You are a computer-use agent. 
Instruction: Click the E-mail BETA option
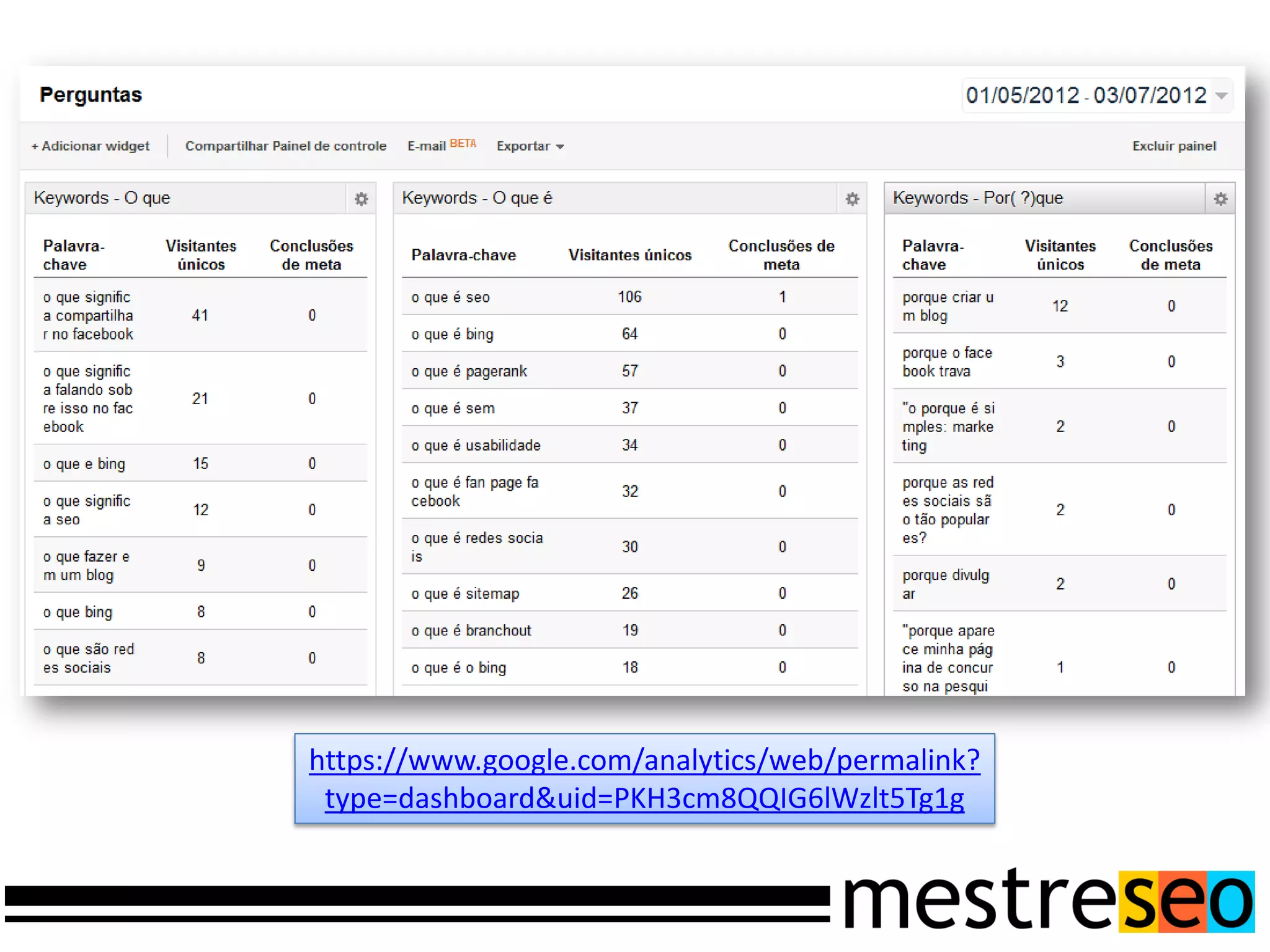(x=442, y=146)
